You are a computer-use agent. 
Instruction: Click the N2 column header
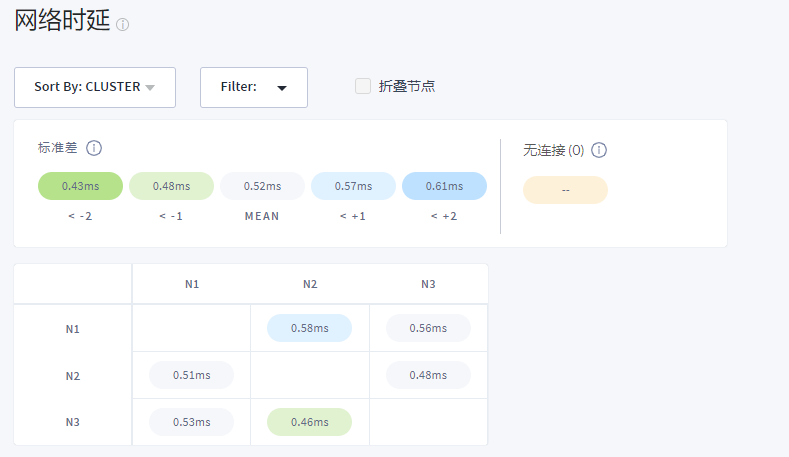[310, 284]
